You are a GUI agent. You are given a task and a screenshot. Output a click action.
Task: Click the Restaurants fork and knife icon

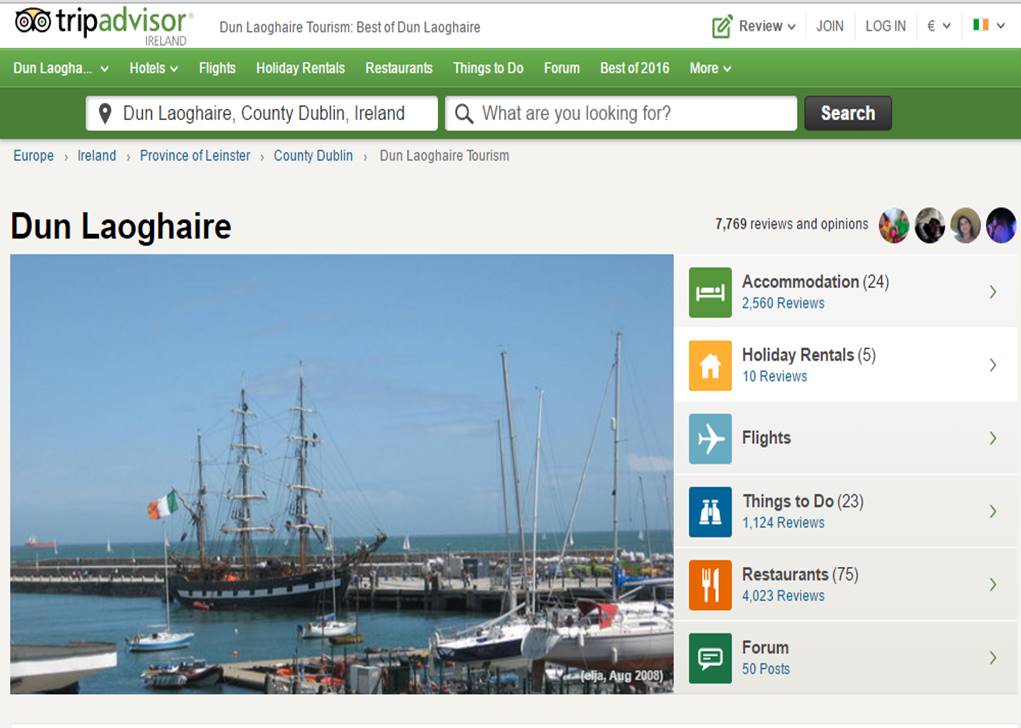point(710,585)
